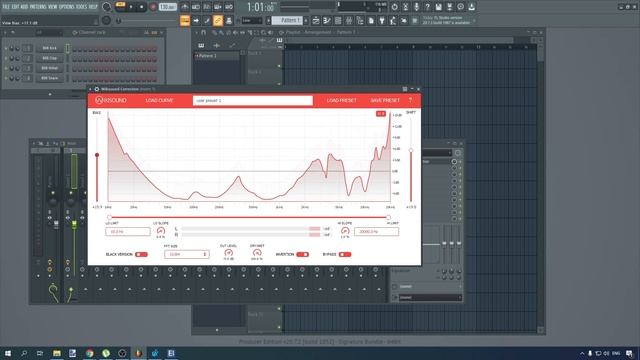Click the highlighted draw mode icon
Screen dimensions: 640x360
pyautogui.click(x=185, y=20)
